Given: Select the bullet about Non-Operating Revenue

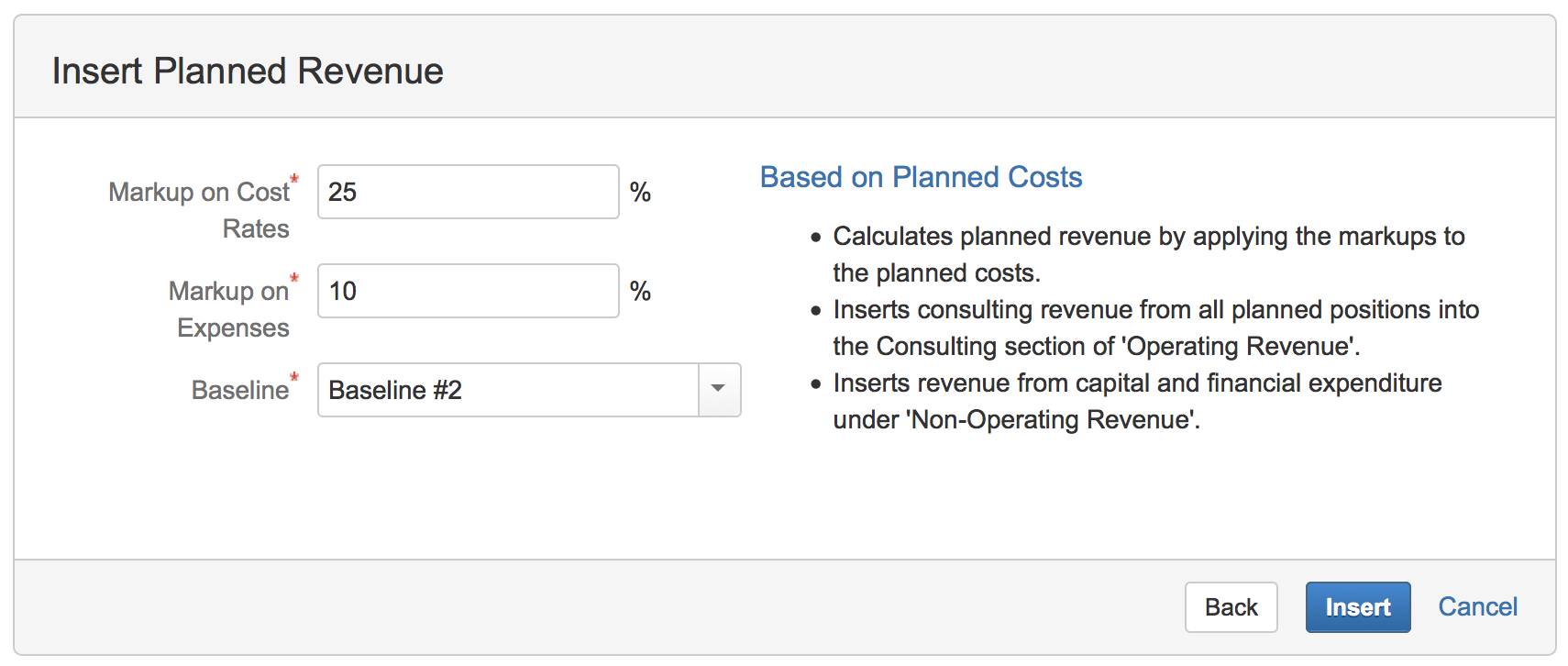Looking at the screenshot, I should click(1137, 401).
